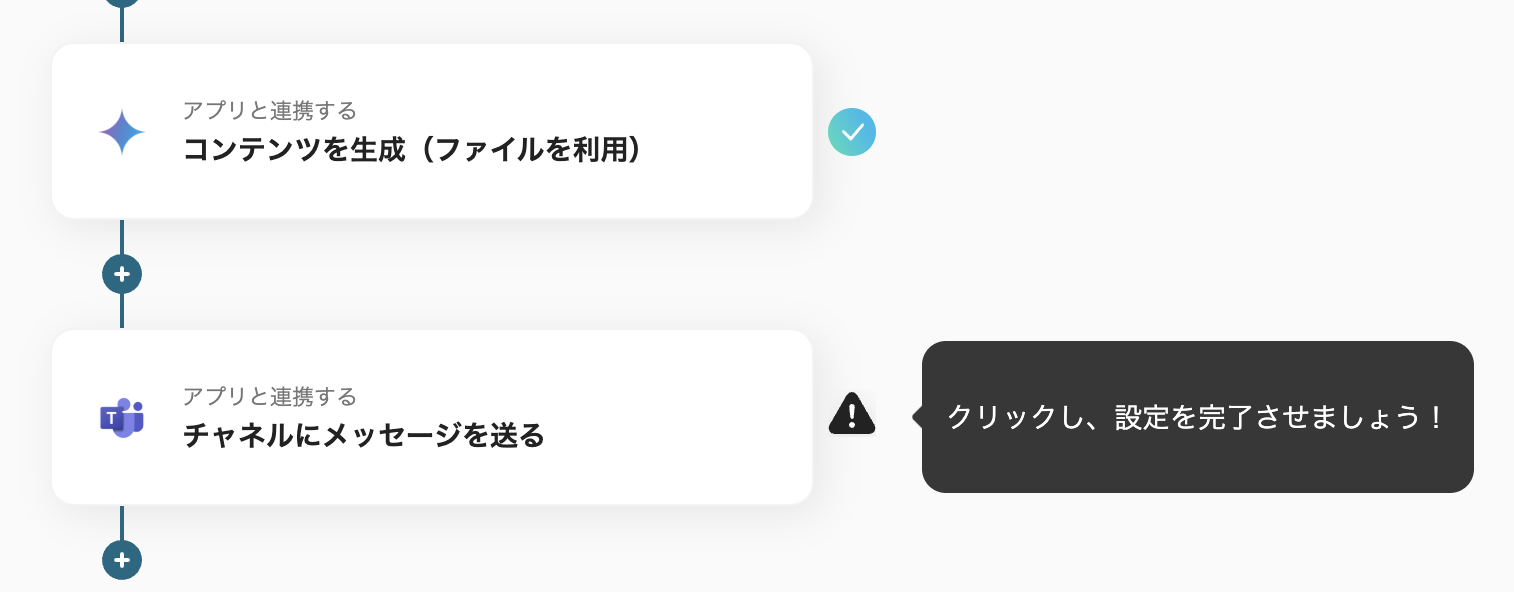Click the クリックし、設定を完了させましょう！tooltip
Screen dimensions: 1514x592
1196,417
